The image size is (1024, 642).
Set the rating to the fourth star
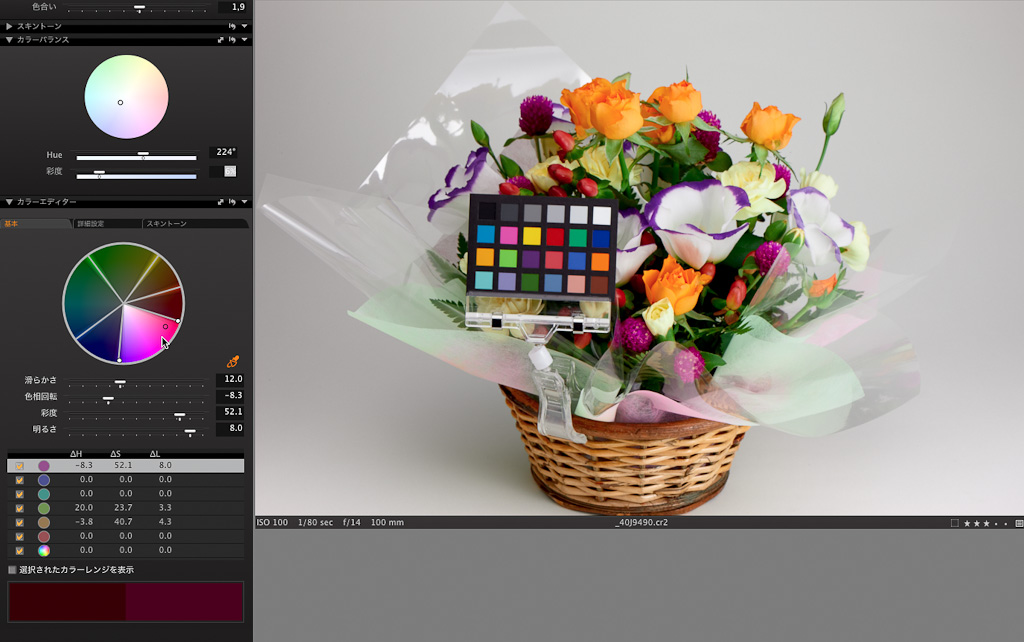tap(994, 523)
